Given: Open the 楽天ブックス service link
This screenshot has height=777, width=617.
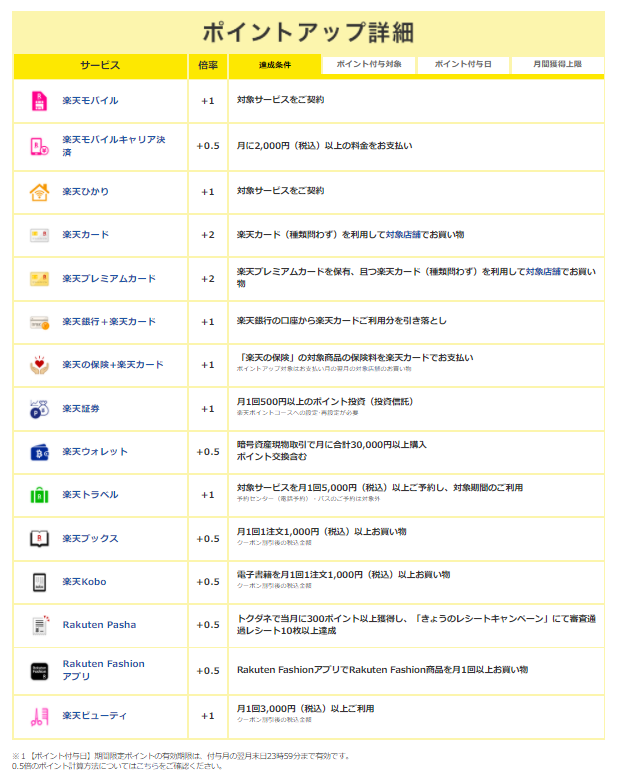Looking at the screenshot, I should pos(90,539).
